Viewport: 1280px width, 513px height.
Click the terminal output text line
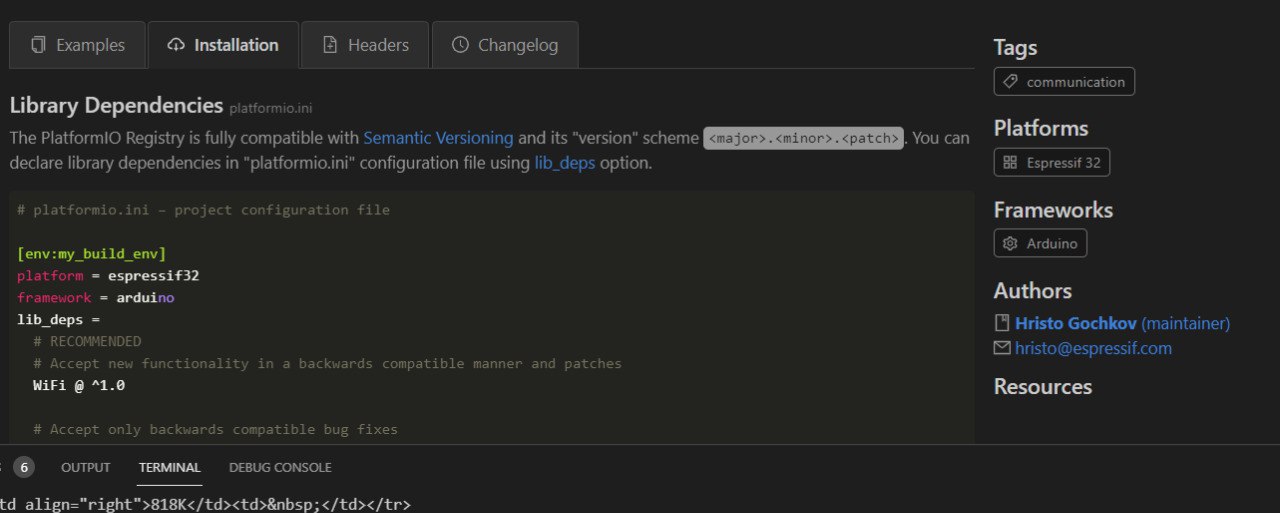(205, 504)
